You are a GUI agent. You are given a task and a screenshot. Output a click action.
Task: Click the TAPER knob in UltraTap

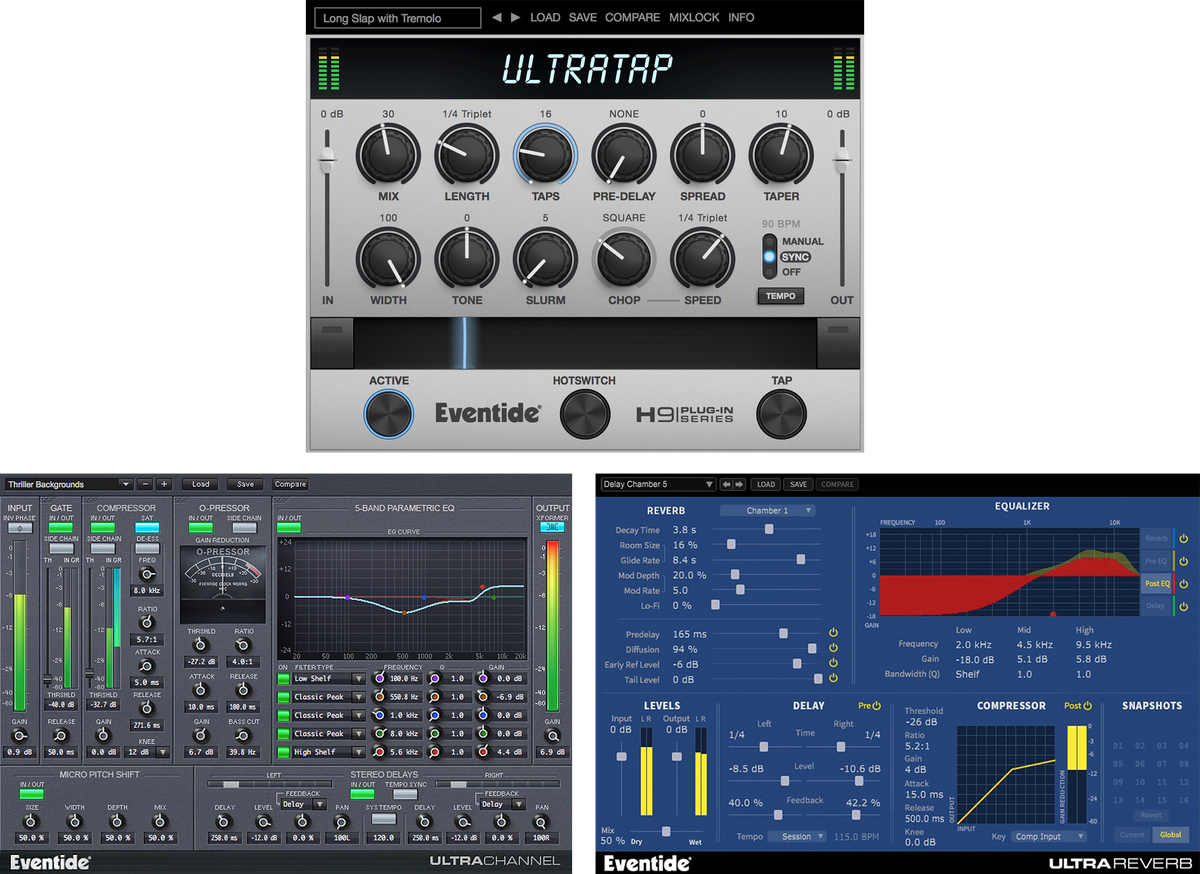coord(781,156)
